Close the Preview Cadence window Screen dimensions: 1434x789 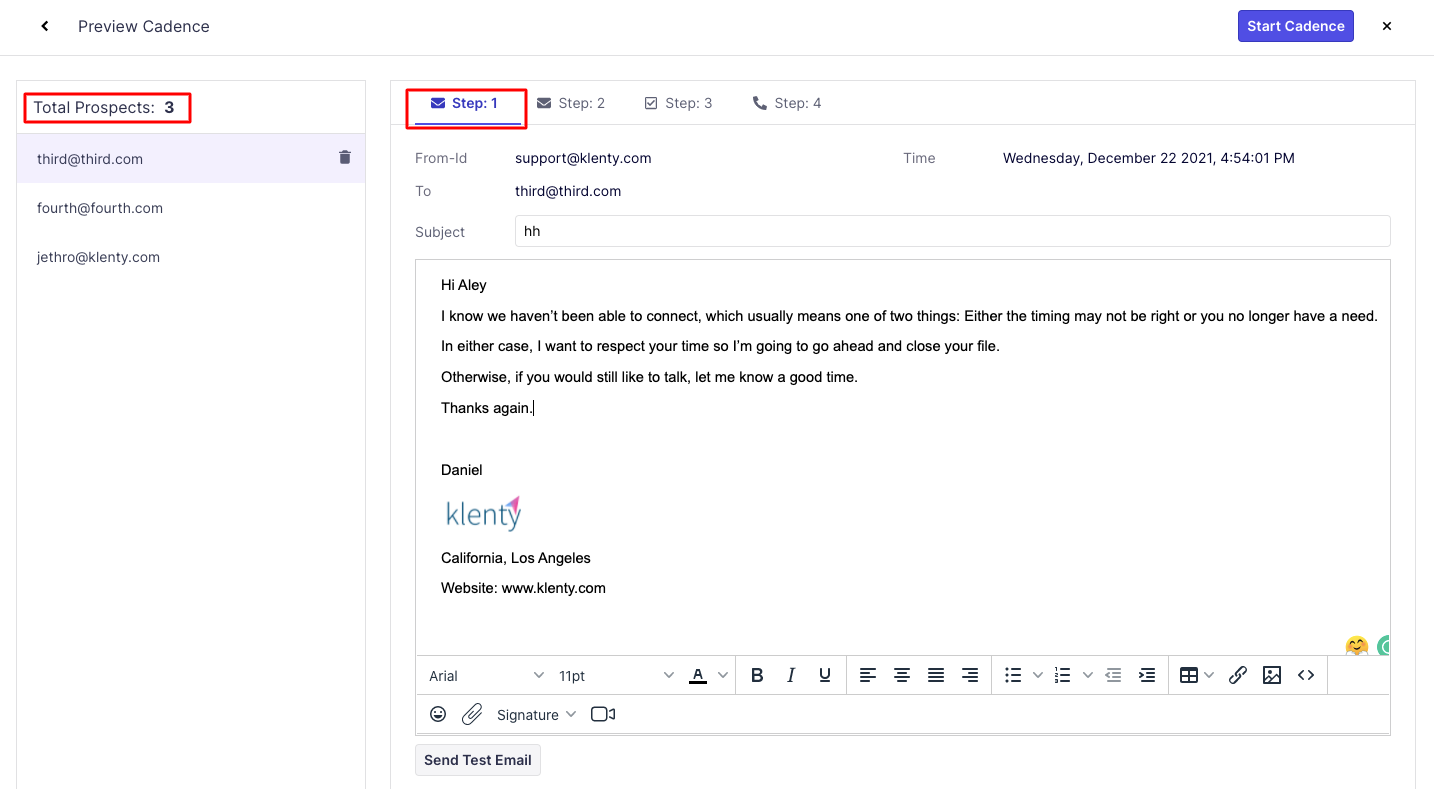click(x=1387, y=26)
